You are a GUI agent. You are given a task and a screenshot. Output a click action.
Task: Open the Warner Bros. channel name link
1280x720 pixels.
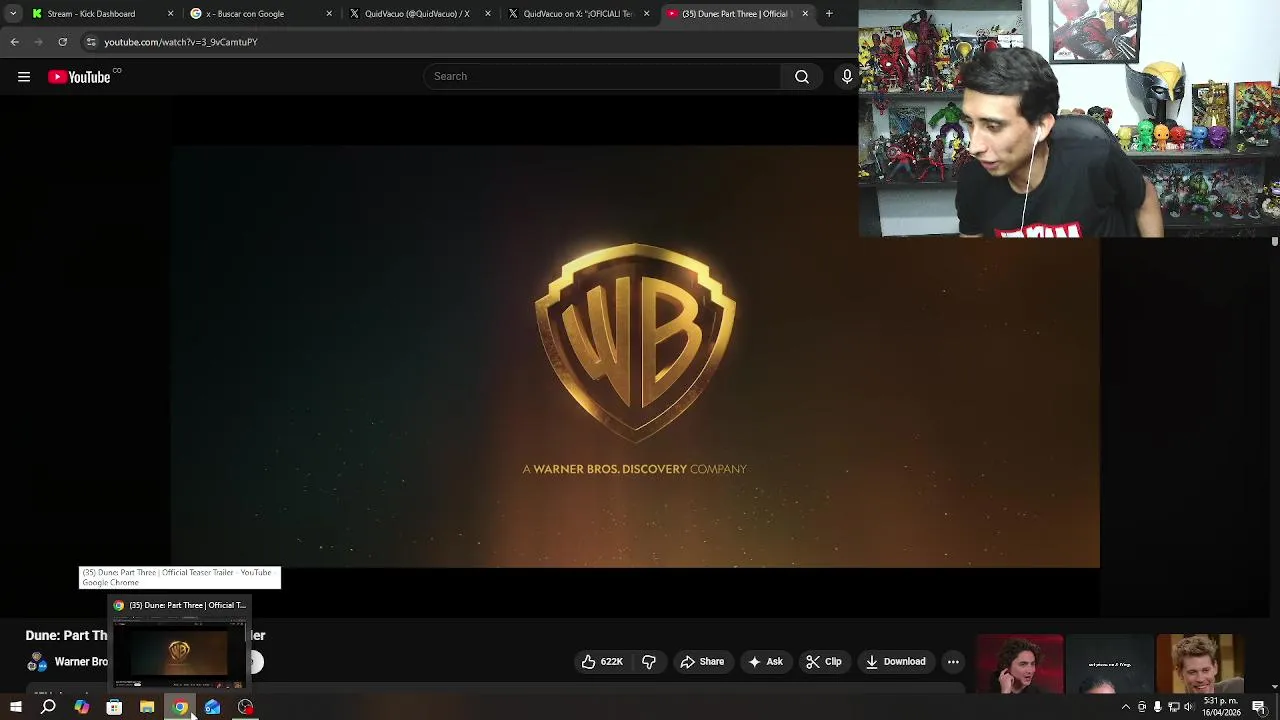[x=81, y=662]
